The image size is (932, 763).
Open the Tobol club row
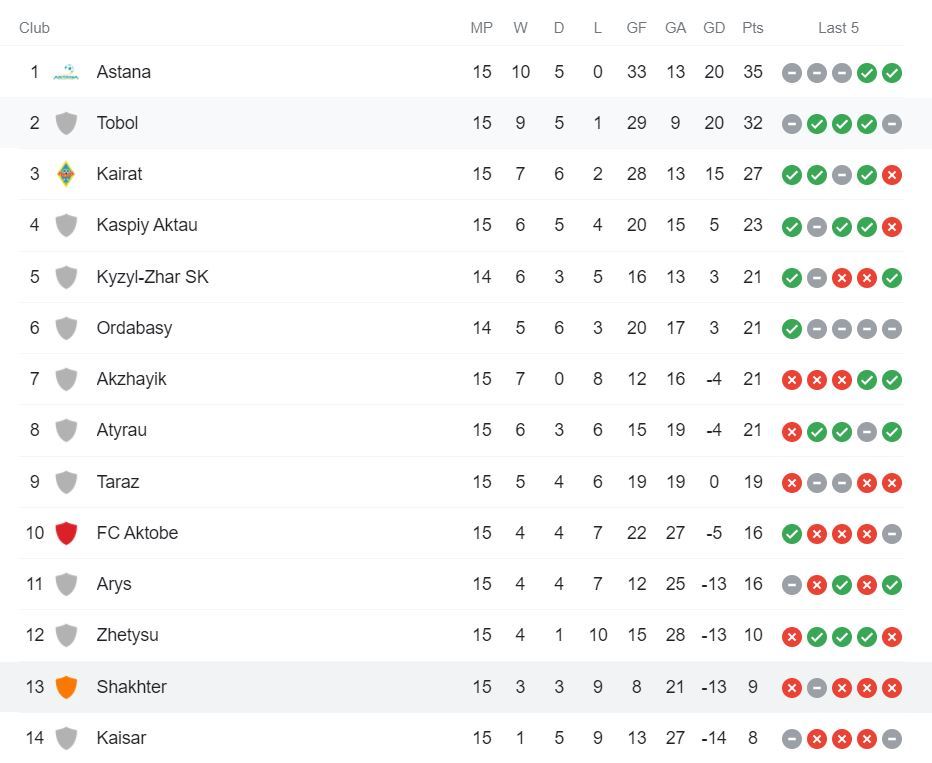[x=466, y=123]
